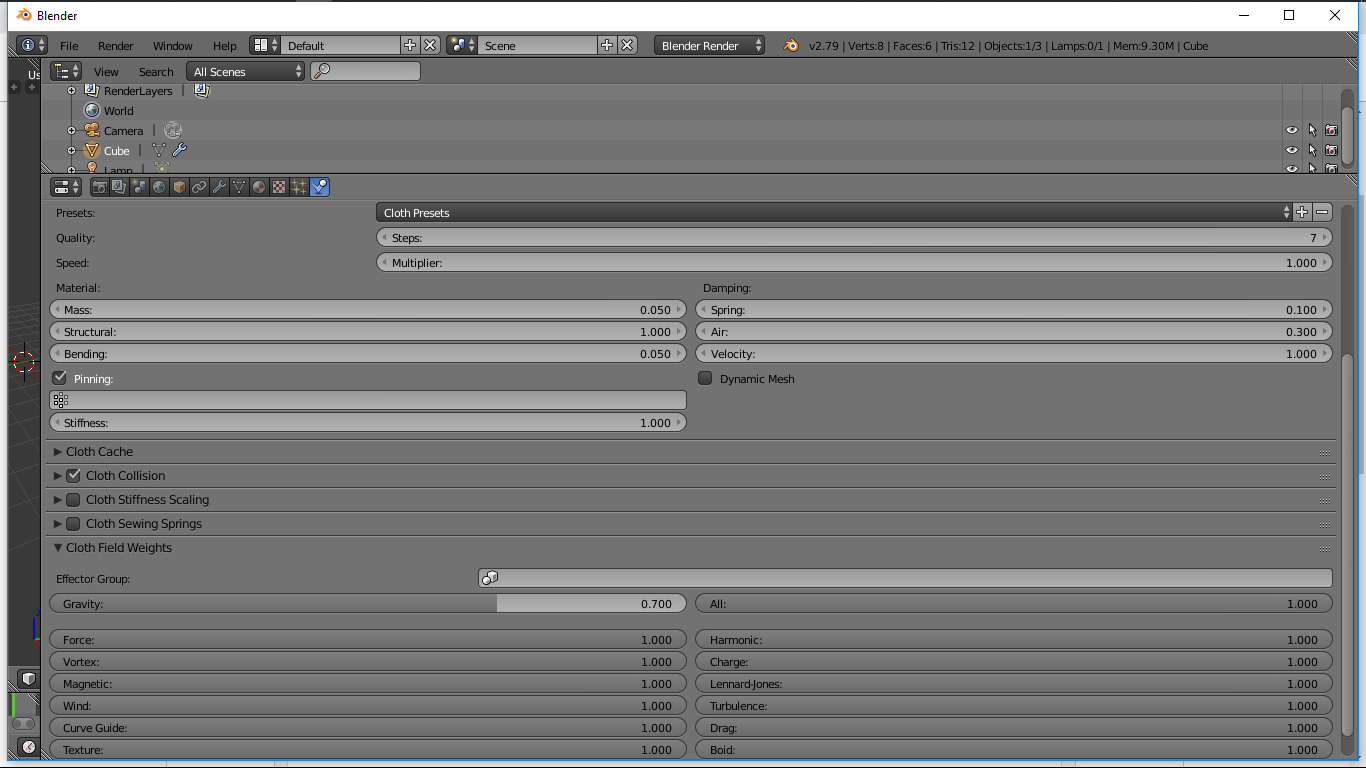Click the Blender logo in info header
The width and height of the screenshot is (1366, 768).
click(x=791, y=45)
